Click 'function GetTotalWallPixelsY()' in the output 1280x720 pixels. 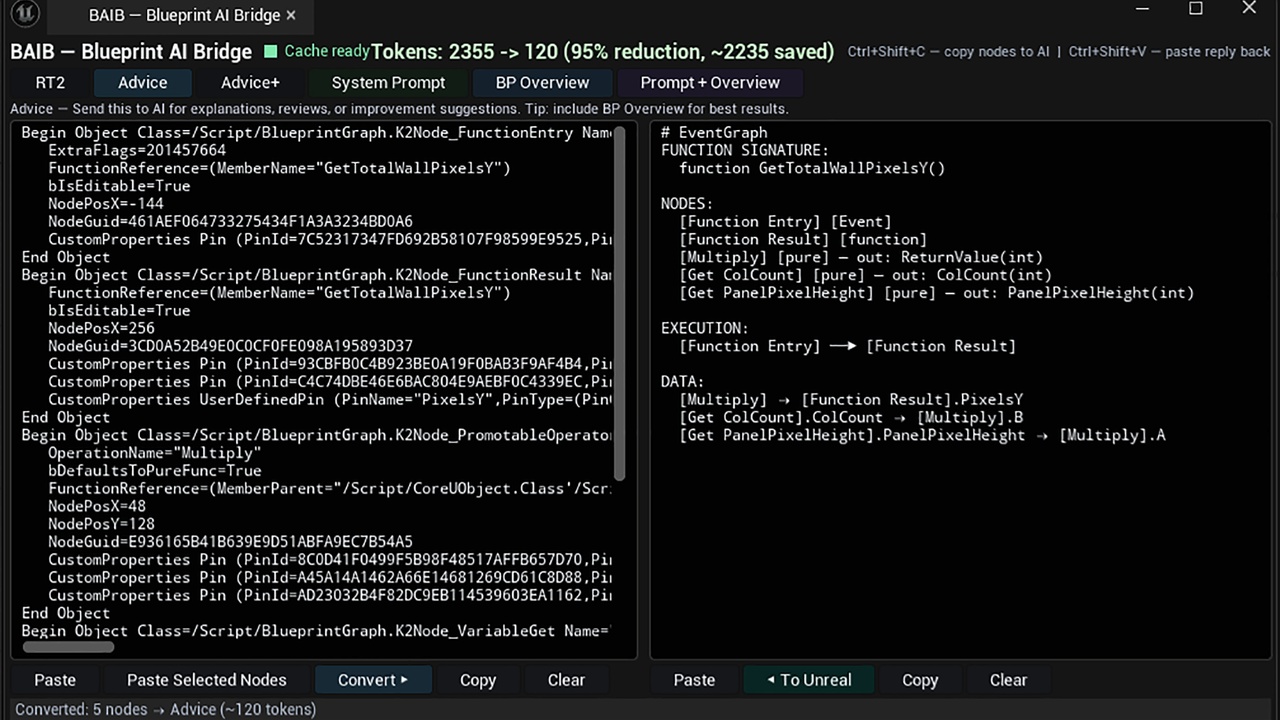pyautogui.click(x=812, y=168)
